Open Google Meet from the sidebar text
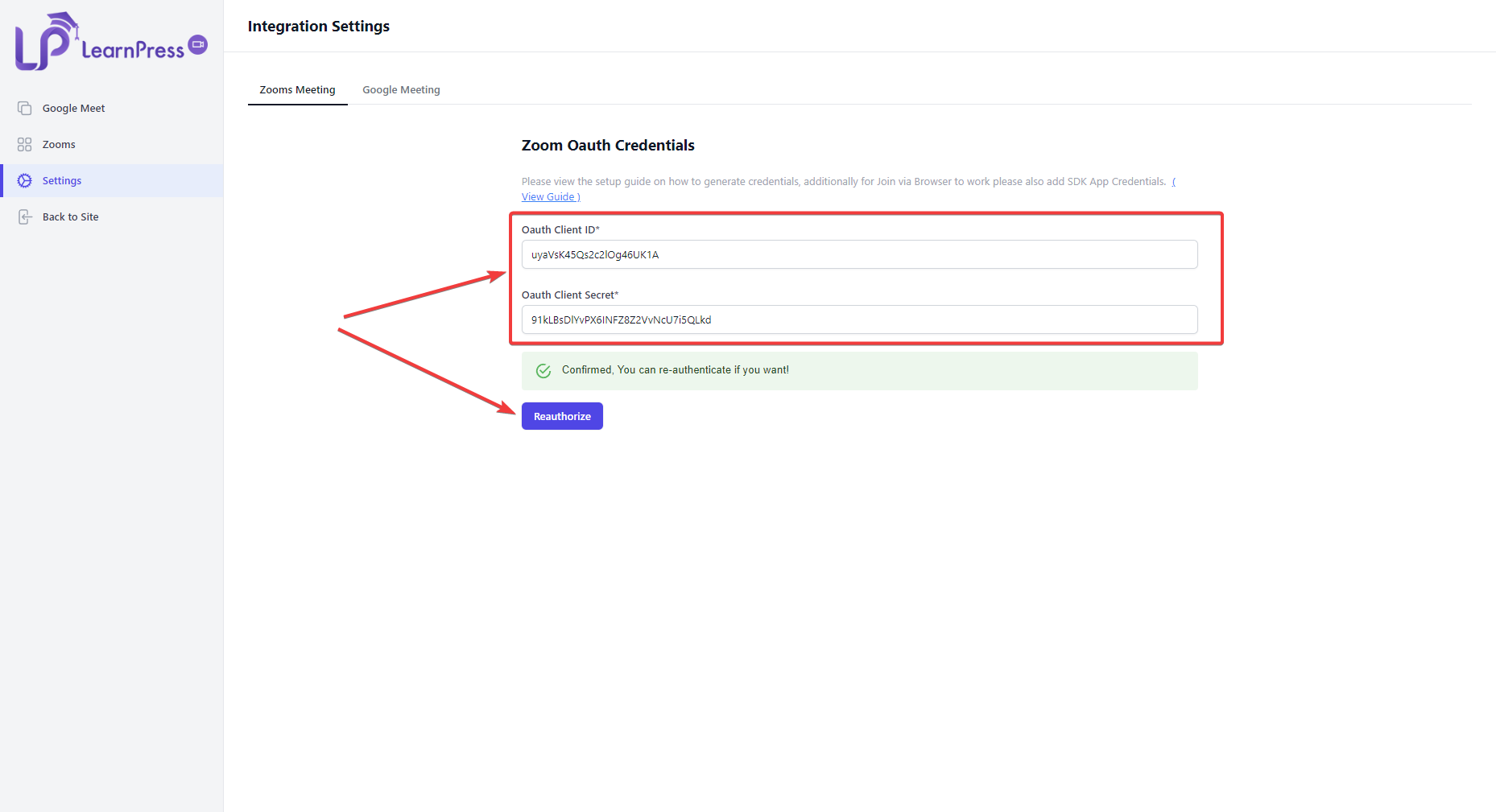Screen dimensions: 1496x812 [x=73, y=108]
